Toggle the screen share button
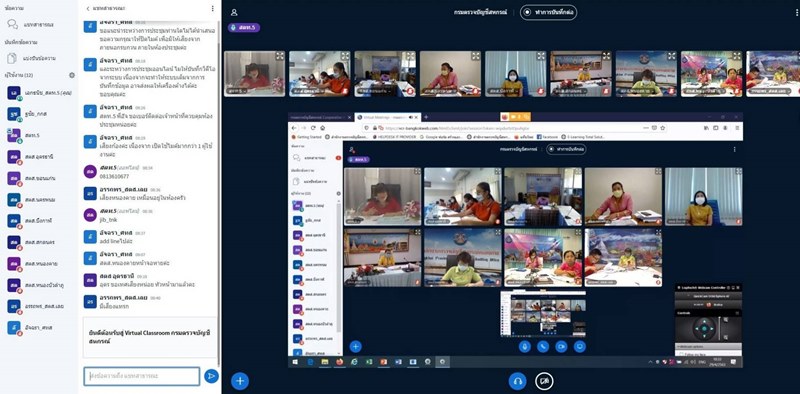 pyautogui.click(x=544, y=381)
